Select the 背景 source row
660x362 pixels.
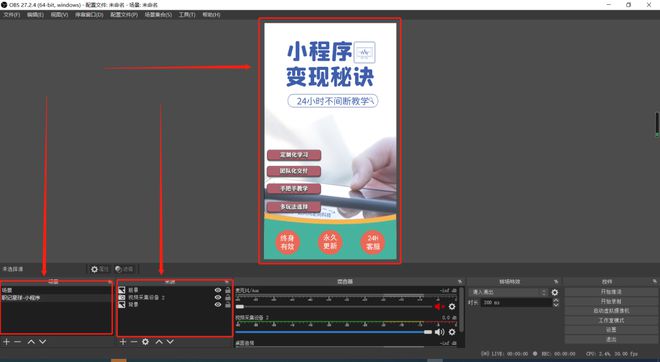[x=175, y=304]
